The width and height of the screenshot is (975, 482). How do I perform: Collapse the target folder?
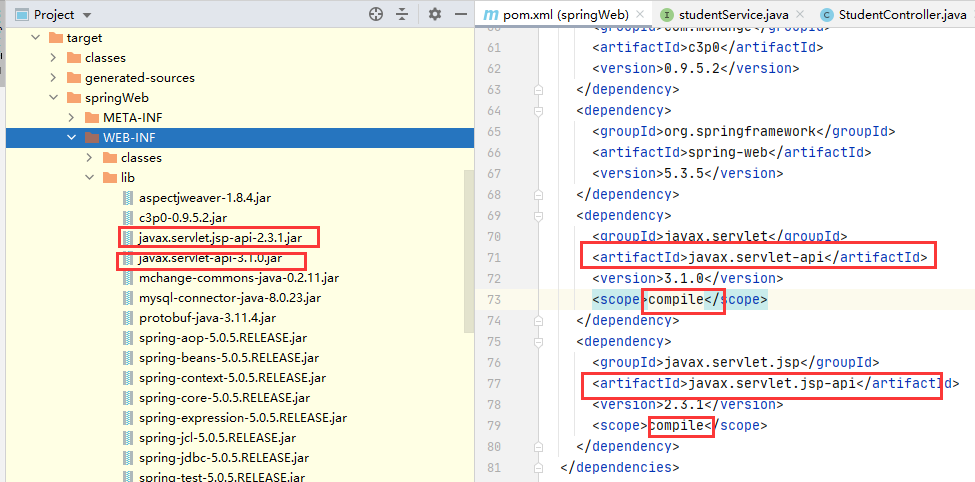pos(35,38)
